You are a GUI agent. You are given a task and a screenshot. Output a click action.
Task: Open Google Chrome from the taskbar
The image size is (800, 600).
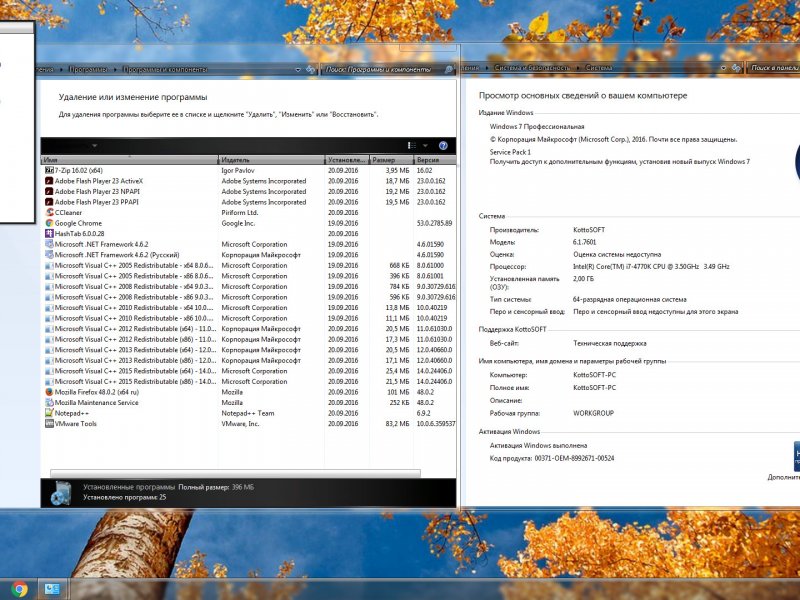click(x=19, y=589)
